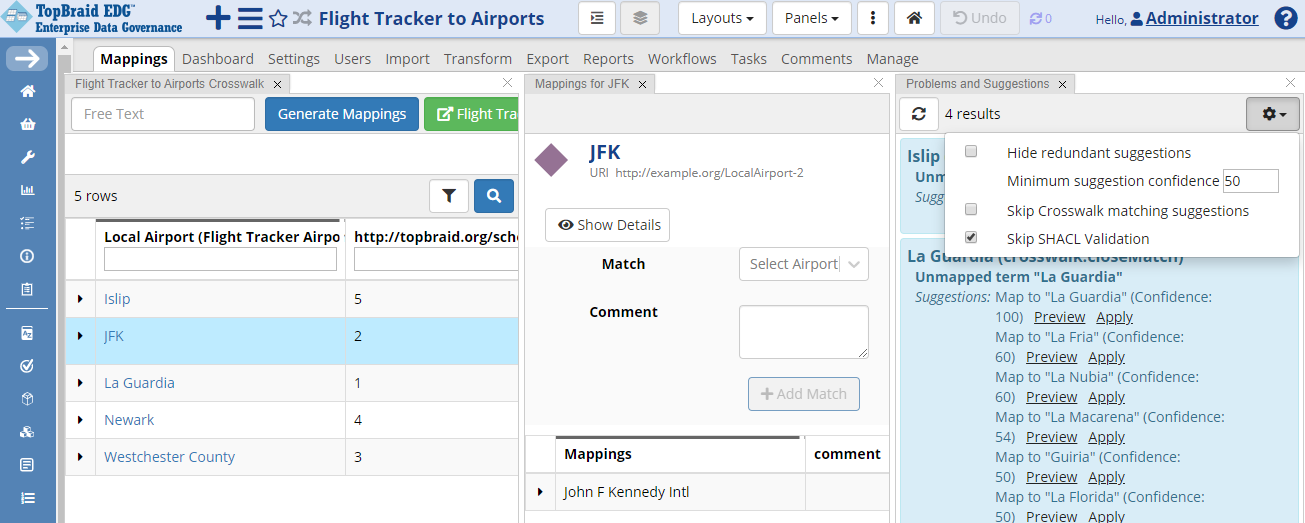Click the star favorite icon
The width and height of the screenshot is (1305, 523).
[279, 18]
